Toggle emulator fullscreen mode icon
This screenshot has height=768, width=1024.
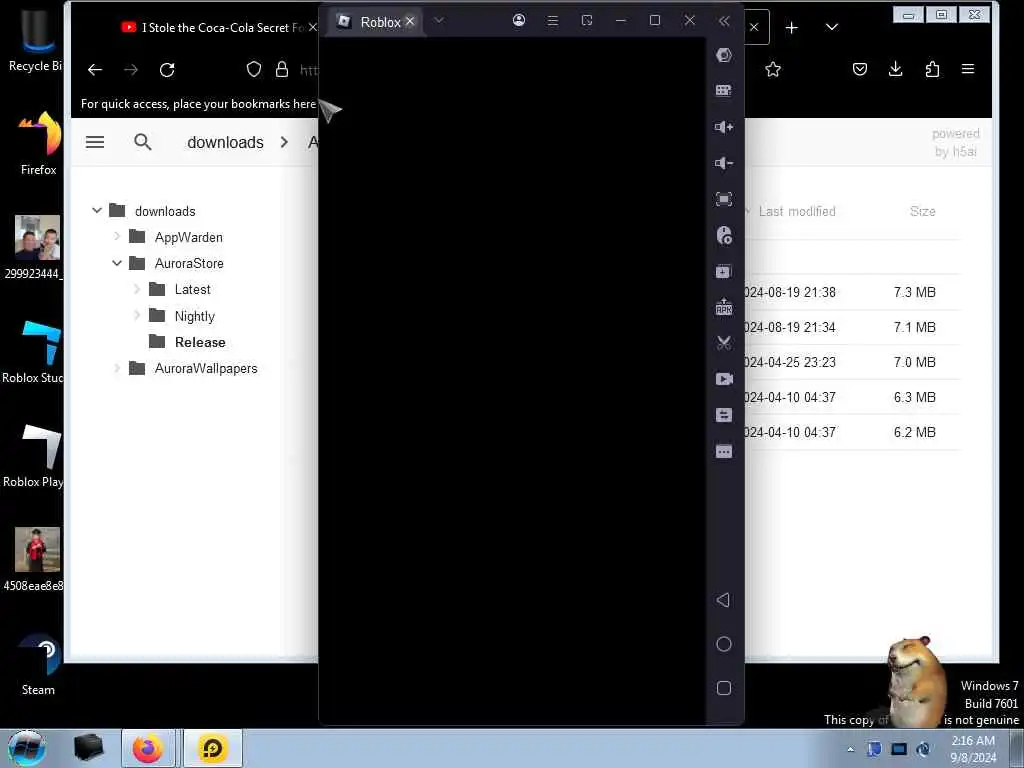[x=724, y=199]
